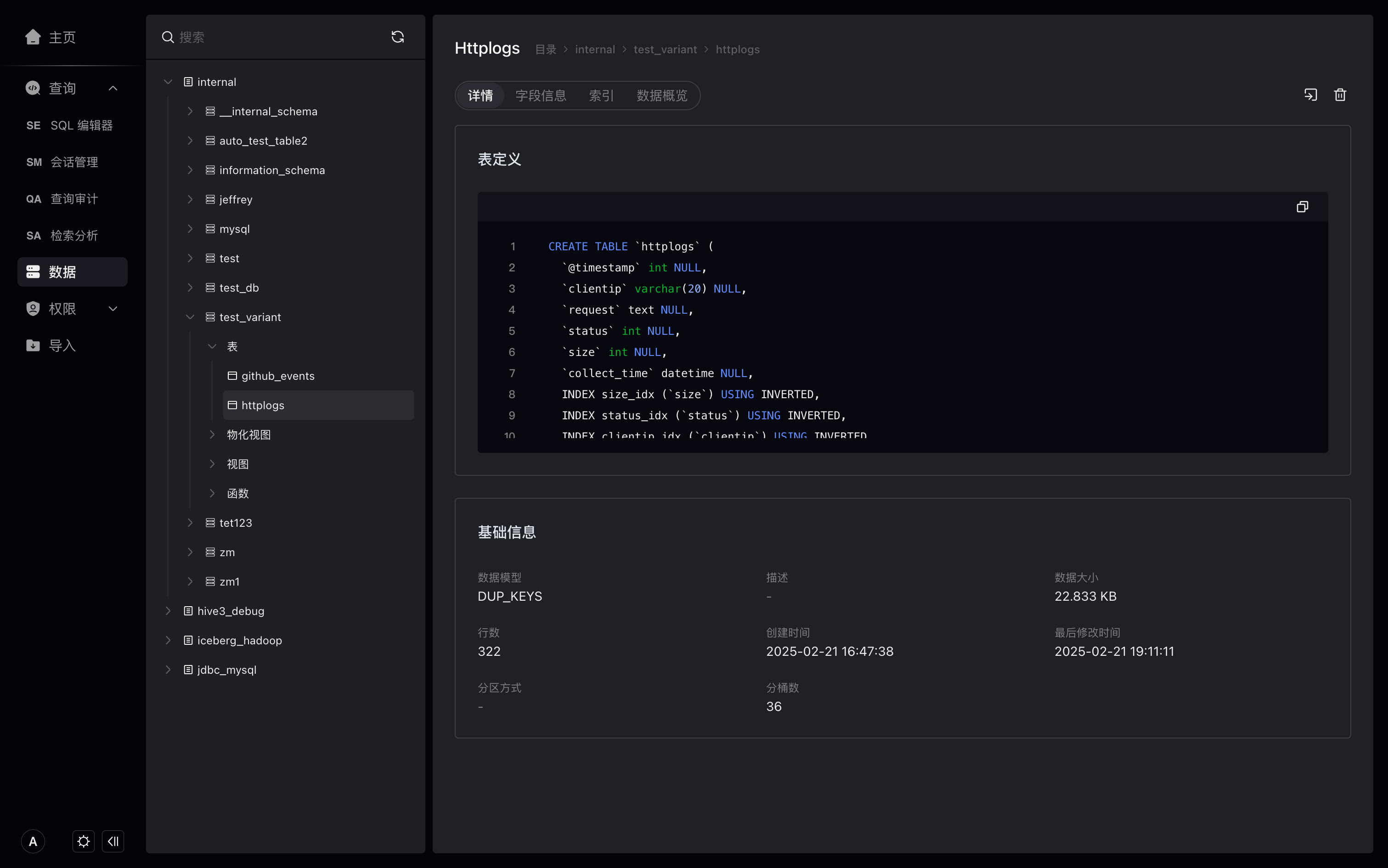1388x868 pixels.
Task: Click the internal catalog icon
Action: [188, 82]
